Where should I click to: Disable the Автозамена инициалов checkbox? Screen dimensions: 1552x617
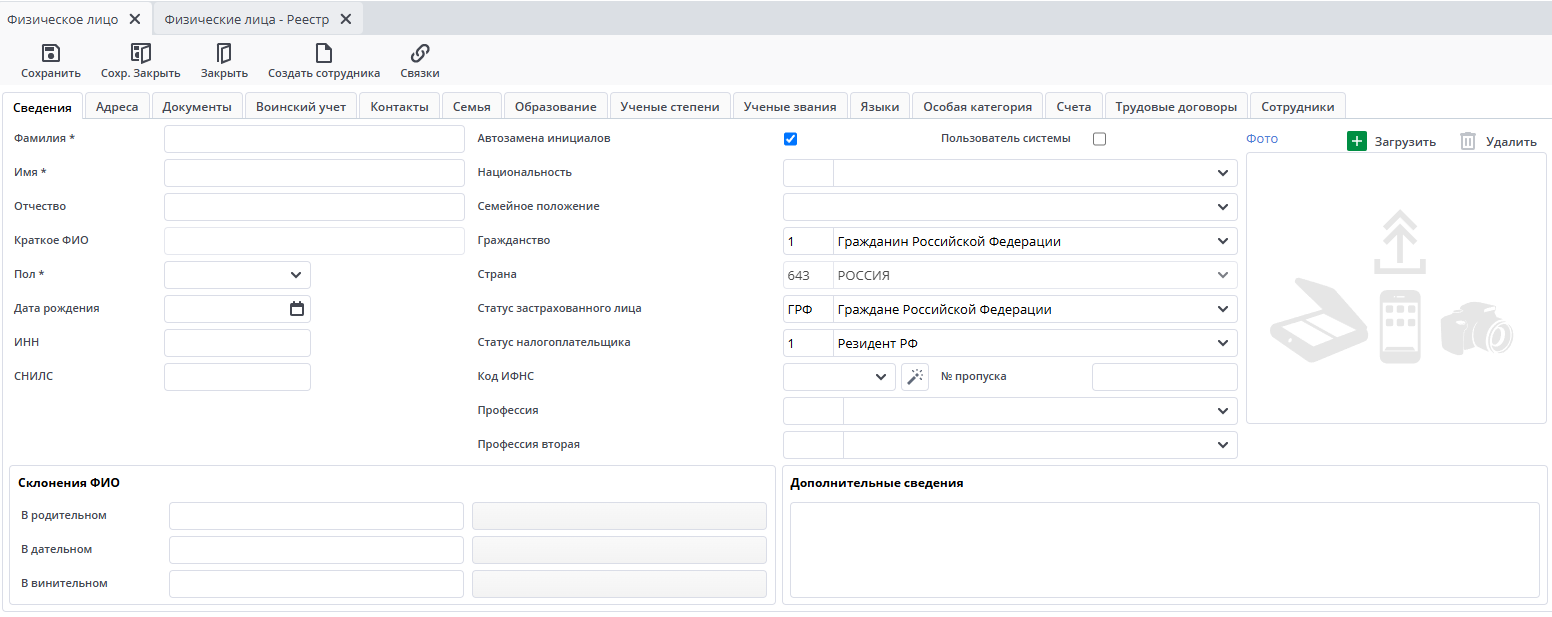point(791,139)
